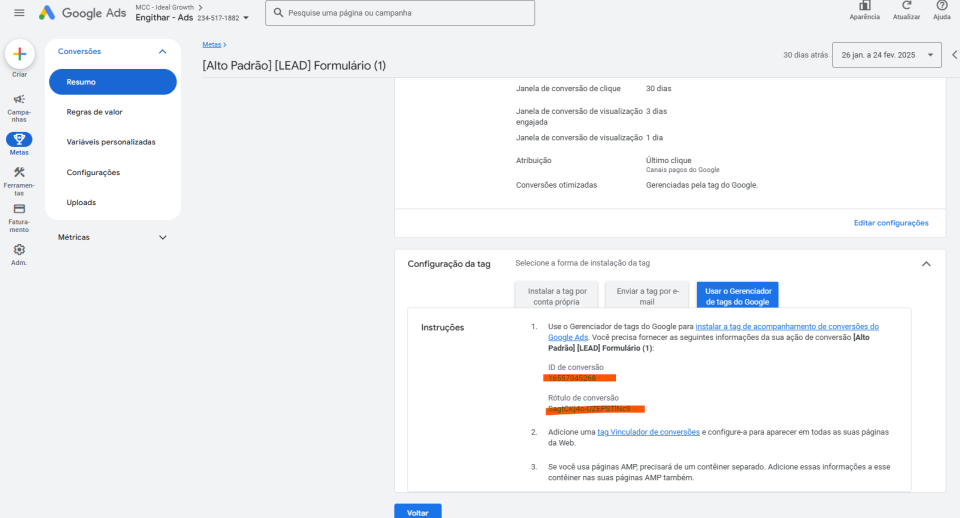
Task: Open the Aparência appearance icon
Action: 864,6
